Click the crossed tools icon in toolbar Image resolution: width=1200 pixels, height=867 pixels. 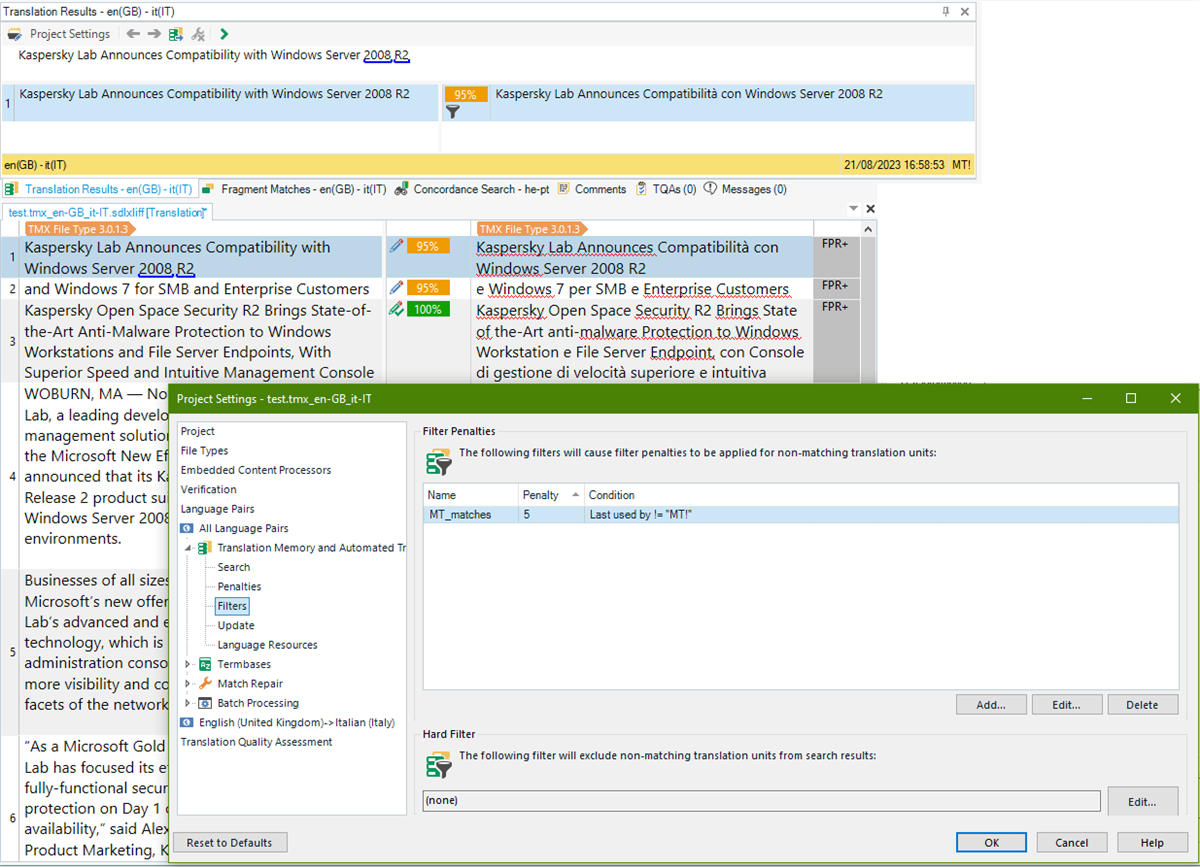coord(198,34)
